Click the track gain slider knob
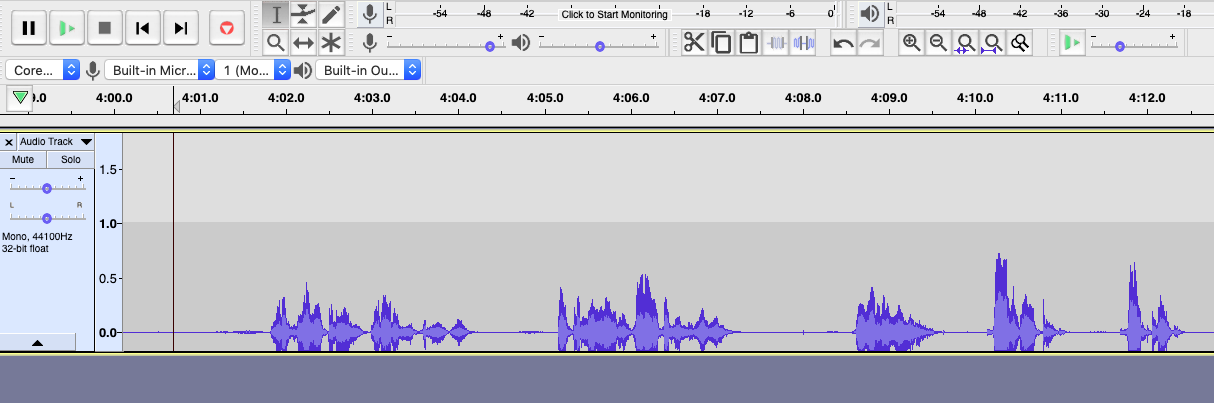Image resolution: width=1214 pixels, height=403 pixels. 46,188
